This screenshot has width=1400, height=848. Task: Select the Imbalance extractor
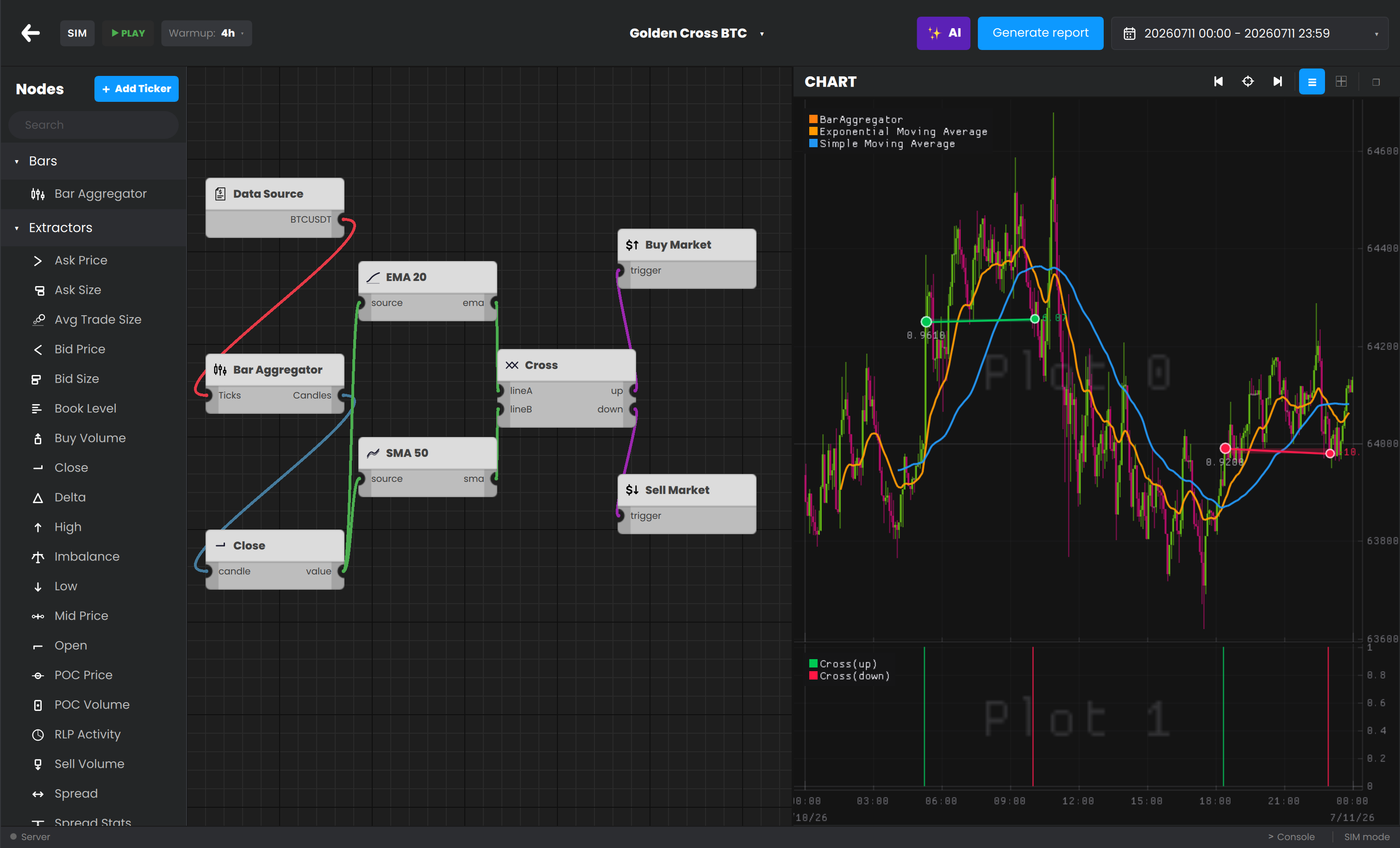(93, 557)
